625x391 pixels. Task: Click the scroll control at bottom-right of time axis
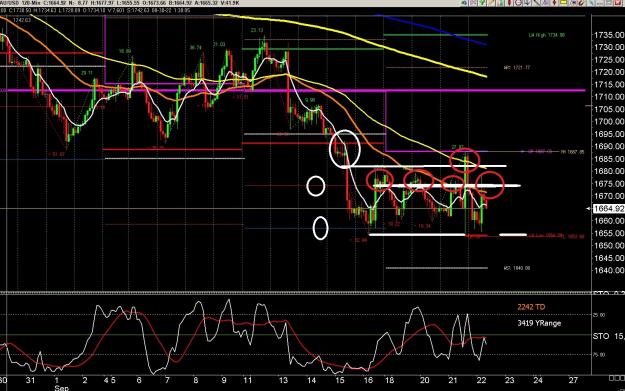click(x=616, y=377)
